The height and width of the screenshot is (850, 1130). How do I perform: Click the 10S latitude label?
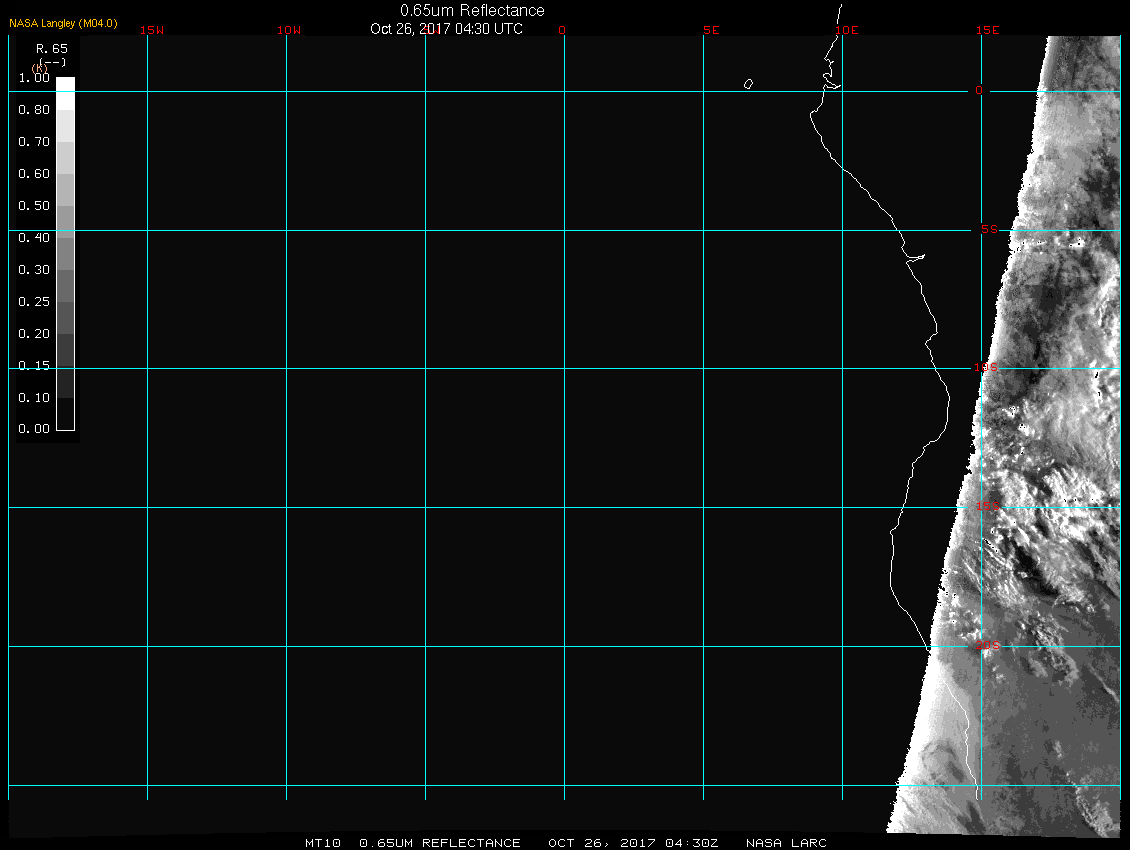986,368
